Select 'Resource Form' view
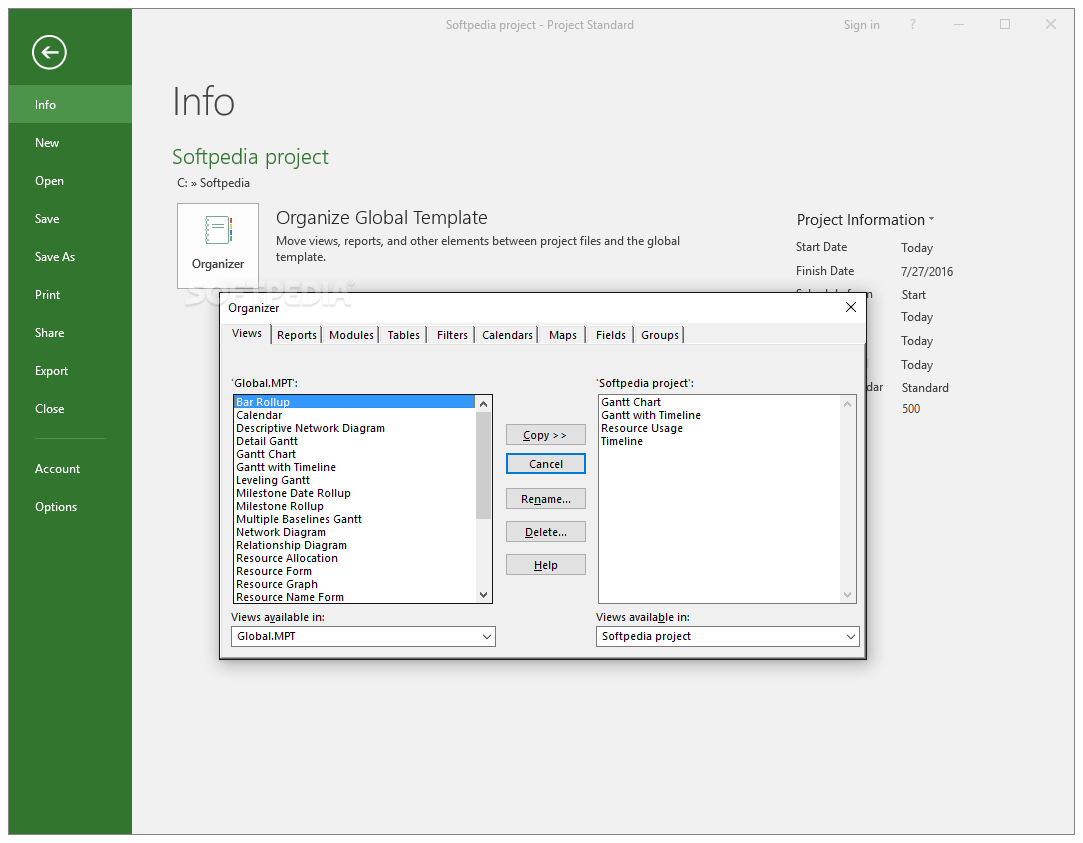 click(354, 571)
